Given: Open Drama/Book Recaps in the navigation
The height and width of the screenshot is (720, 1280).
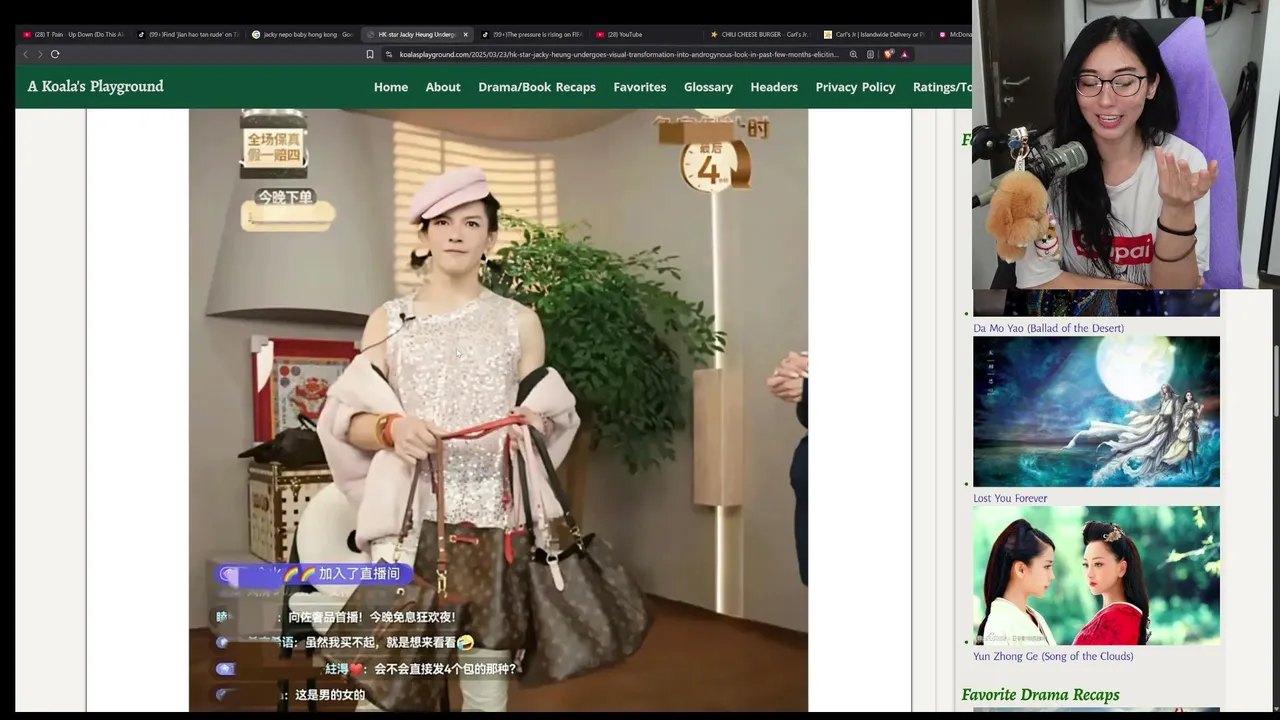Looking at the screenshot, I should click(537, 87).
